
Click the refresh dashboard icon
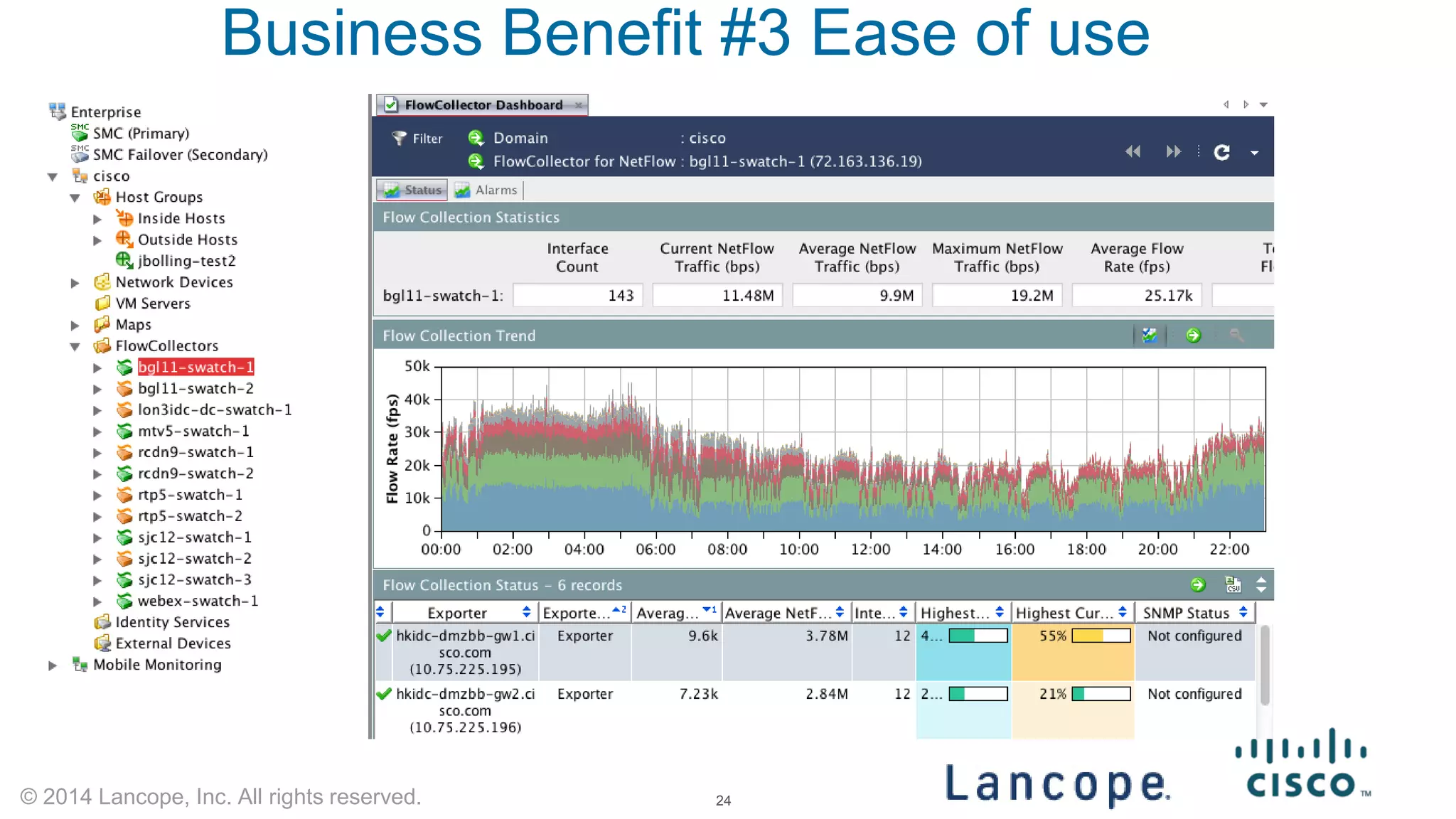[1221, 152]
